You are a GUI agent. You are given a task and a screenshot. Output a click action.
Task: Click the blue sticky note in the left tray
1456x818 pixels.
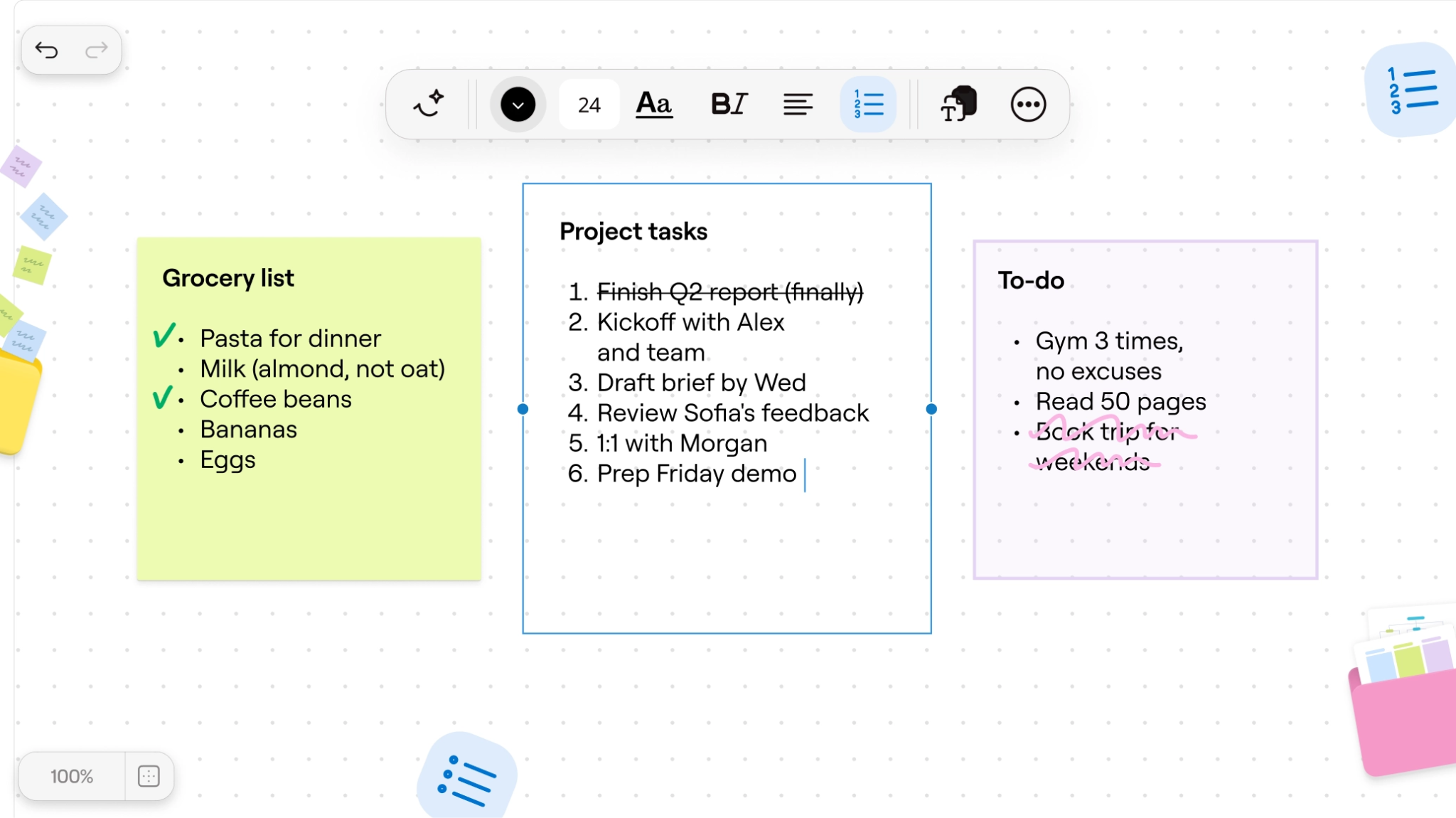pyautogui.click(x=43, y=216)
